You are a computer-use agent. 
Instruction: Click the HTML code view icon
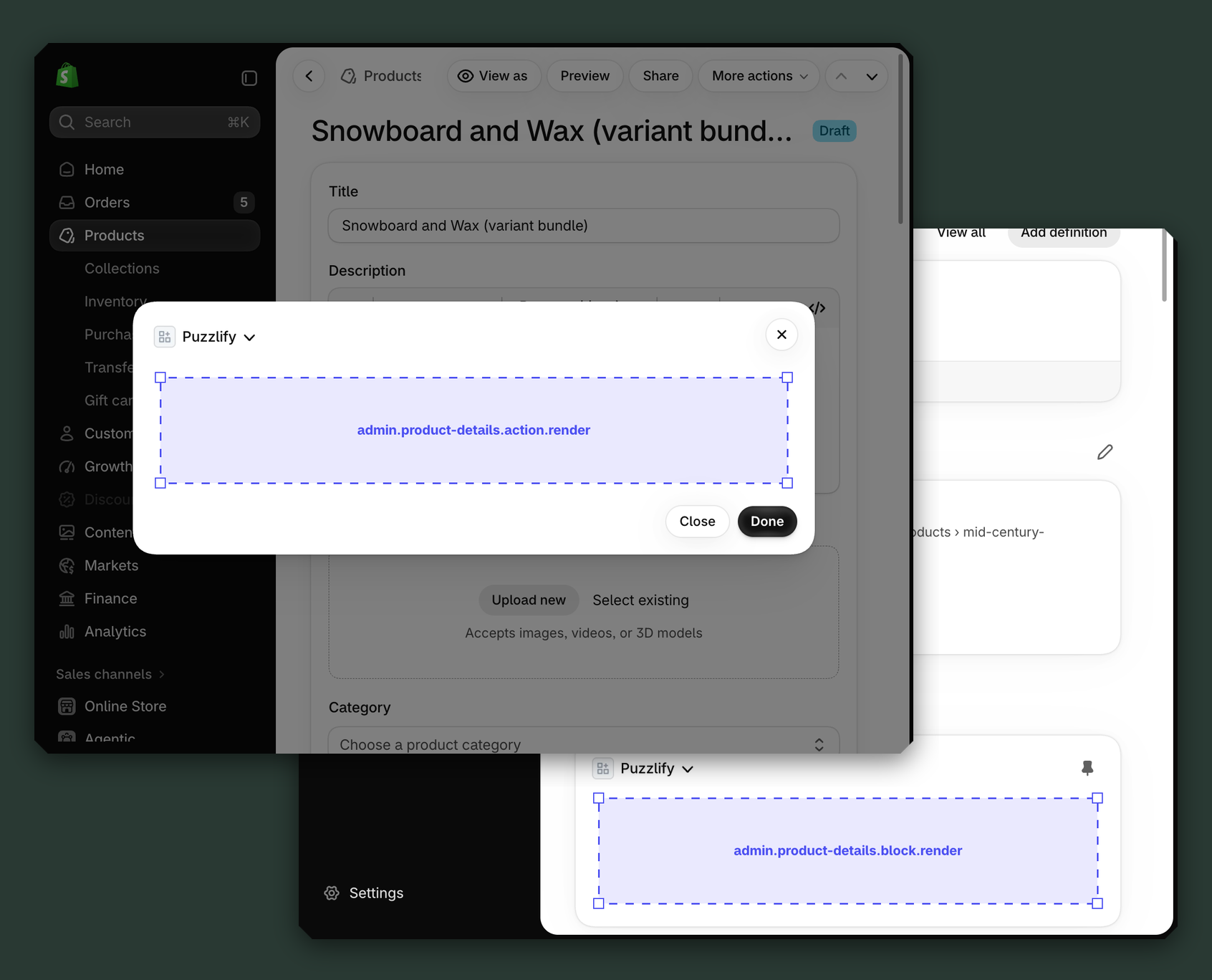tap(817, 308)
